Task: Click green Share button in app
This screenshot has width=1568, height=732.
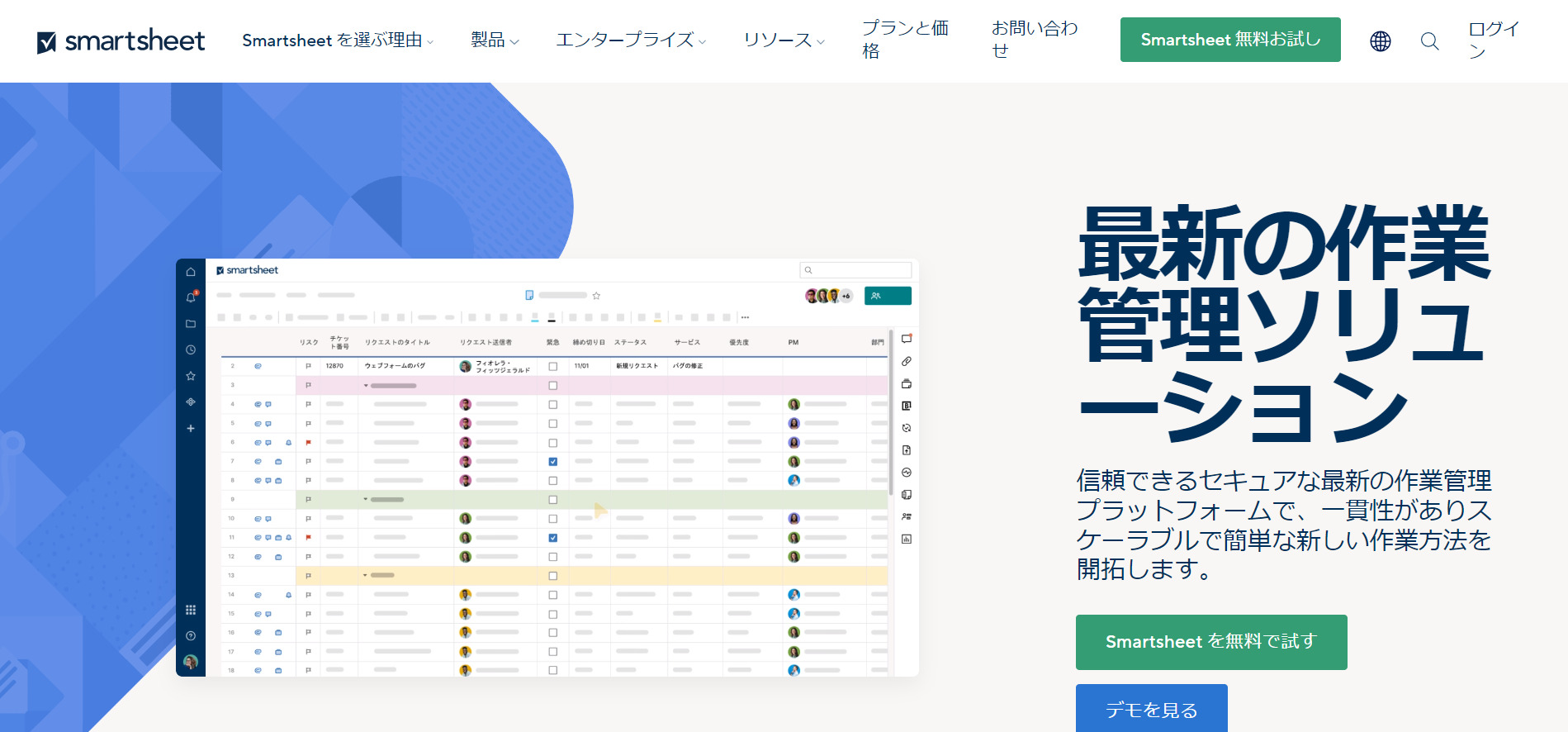Action: [888, 296]
